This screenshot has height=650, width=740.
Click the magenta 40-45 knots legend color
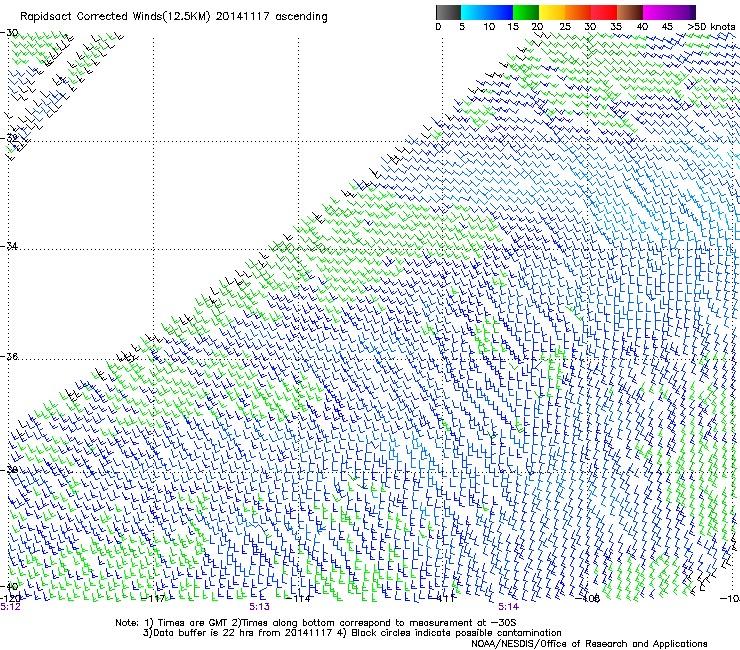(x=656, y=12)
